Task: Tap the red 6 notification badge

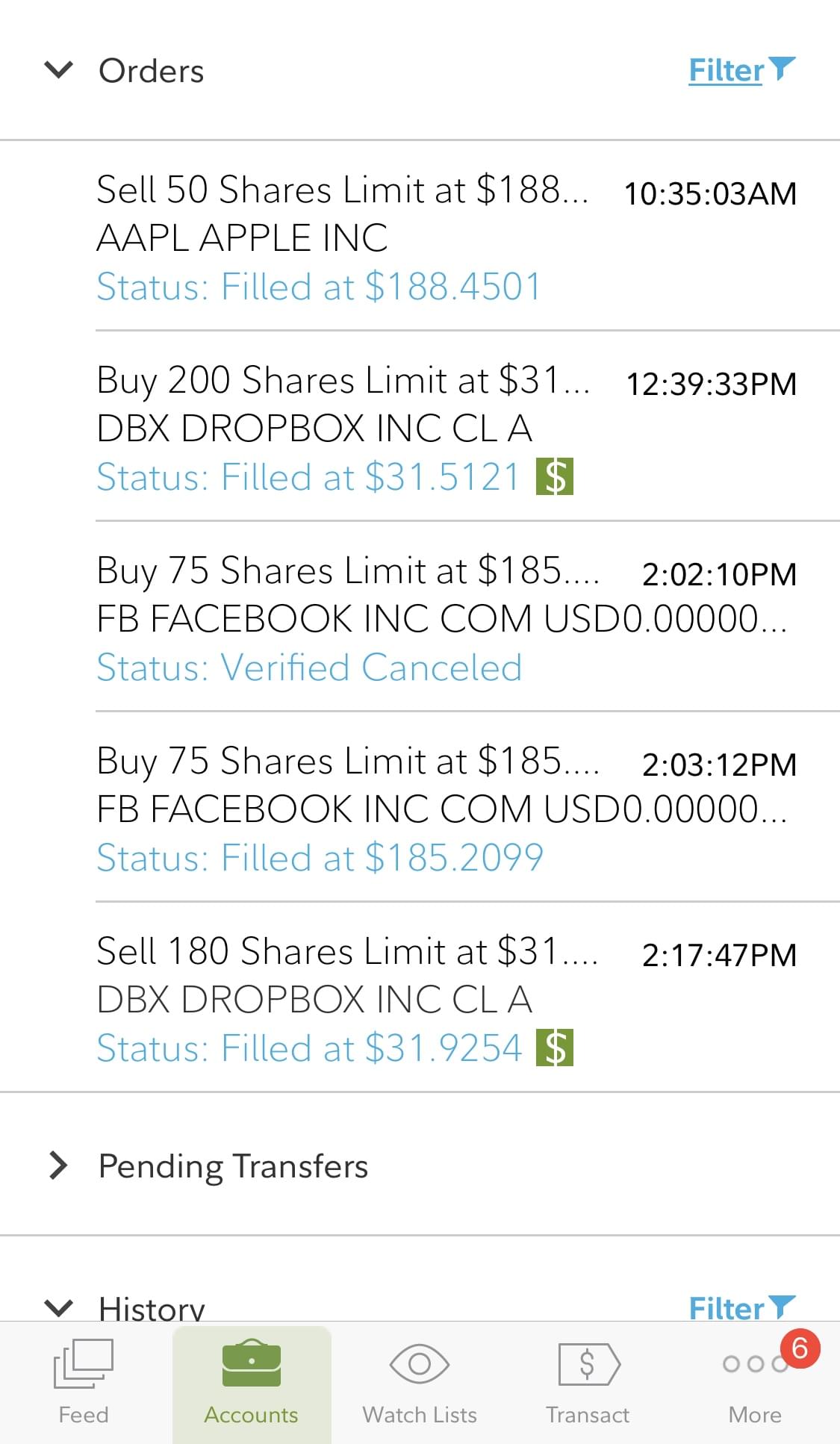Action: (800, 1348)
